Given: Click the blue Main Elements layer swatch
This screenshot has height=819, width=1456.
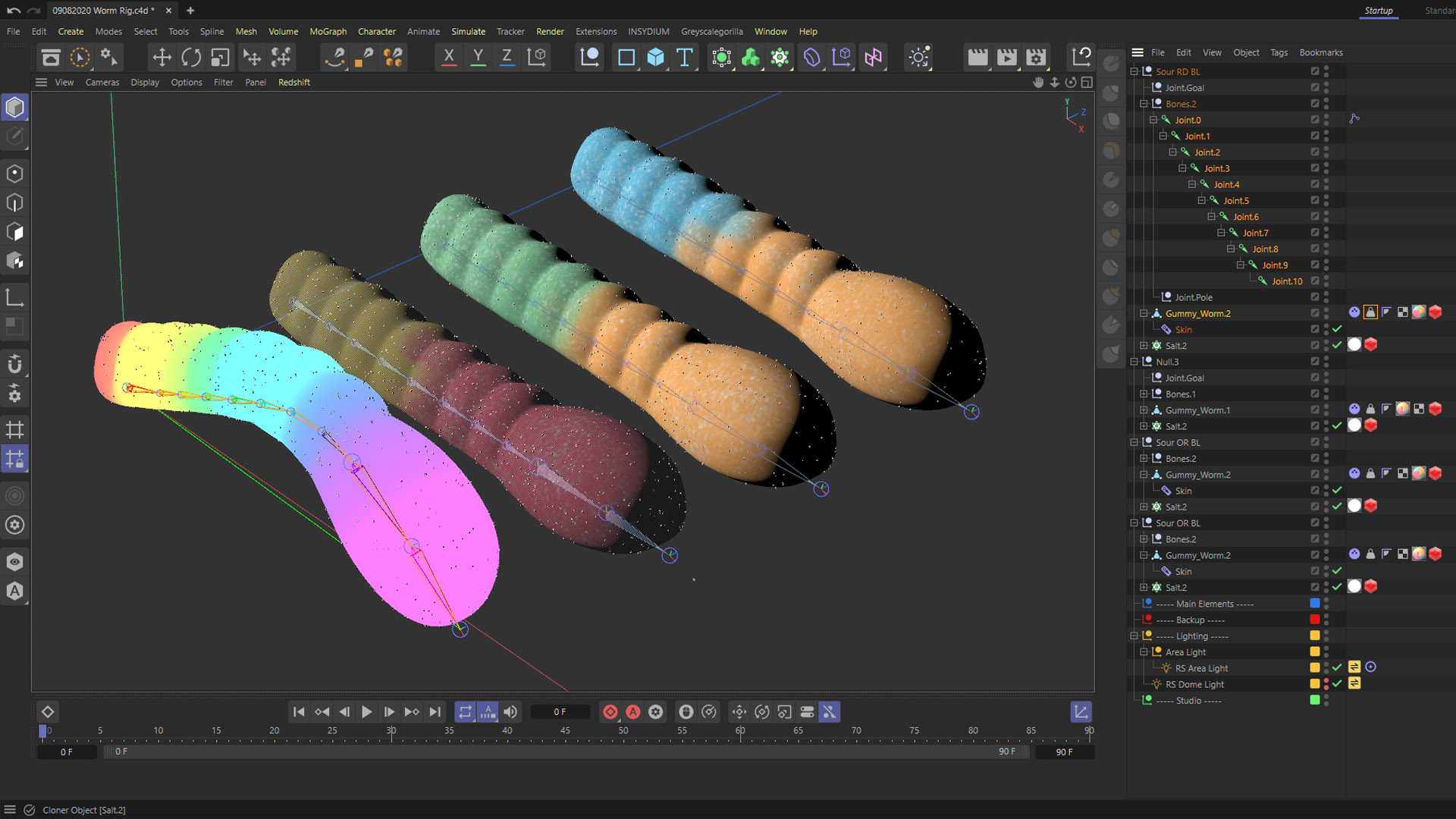Looking at the screenshot, I should (x=1315, y=604).
